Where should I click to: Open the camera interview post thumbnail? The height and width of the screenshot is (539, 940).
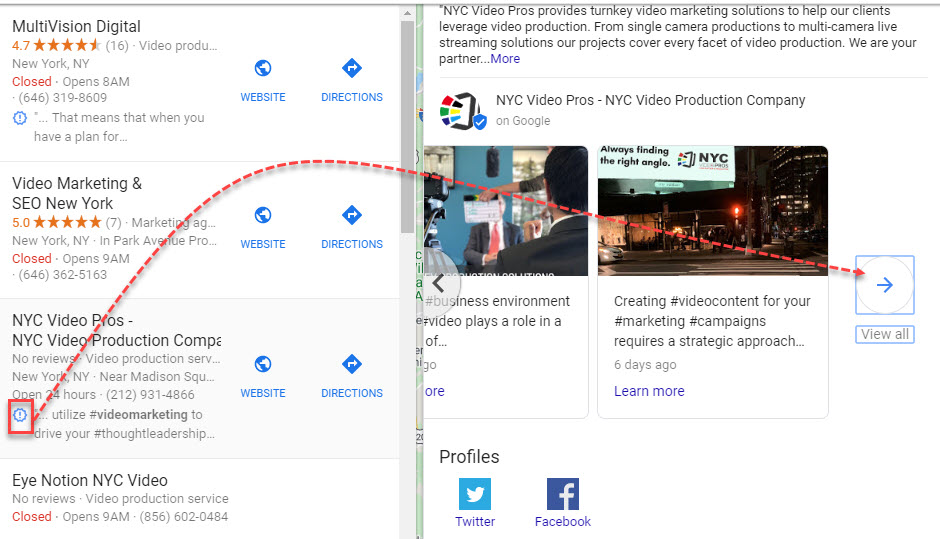pyautogui.click(x=506, y=211)
